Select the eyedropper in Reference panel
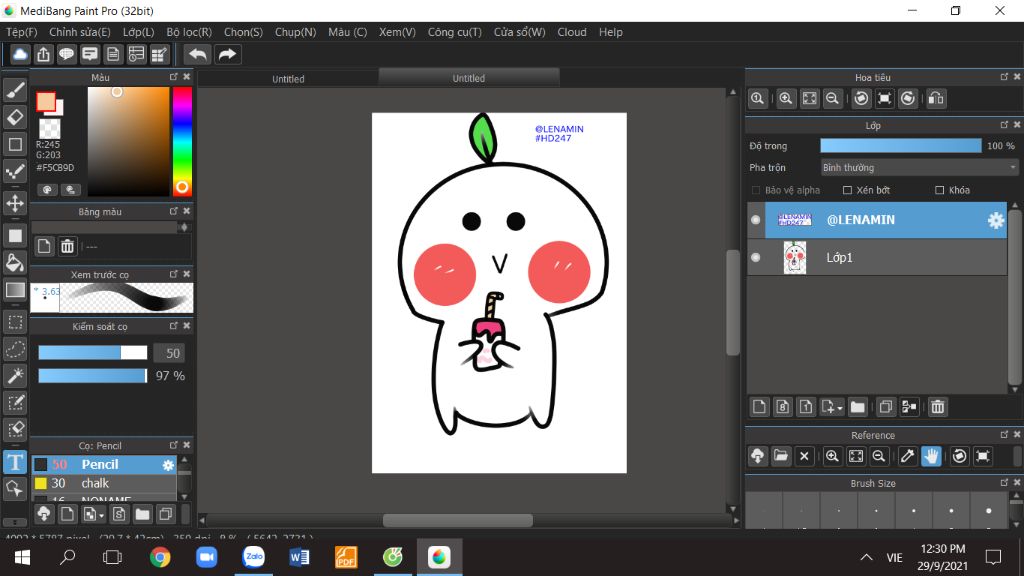The image size is (1024, 576). pyautogui.click(x=907, y=456)
